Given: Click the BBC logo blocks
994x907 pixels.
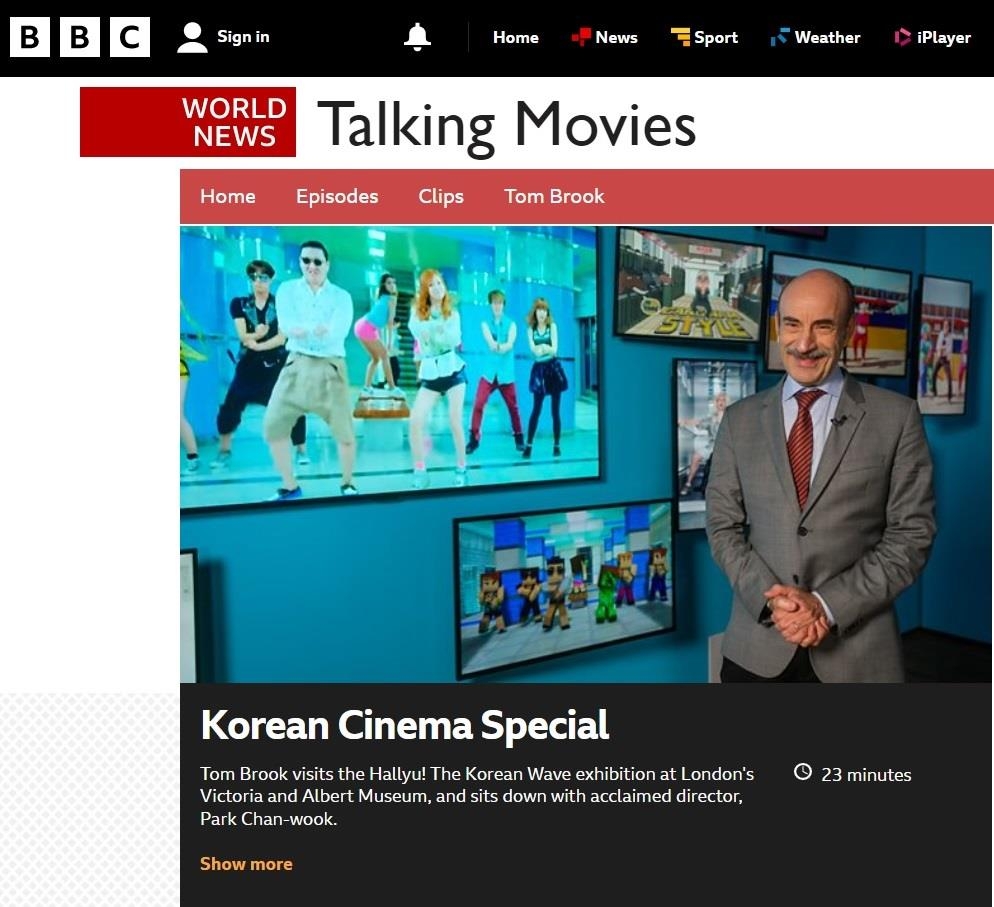Looking at the screenshot, I should tap(80, 37).
